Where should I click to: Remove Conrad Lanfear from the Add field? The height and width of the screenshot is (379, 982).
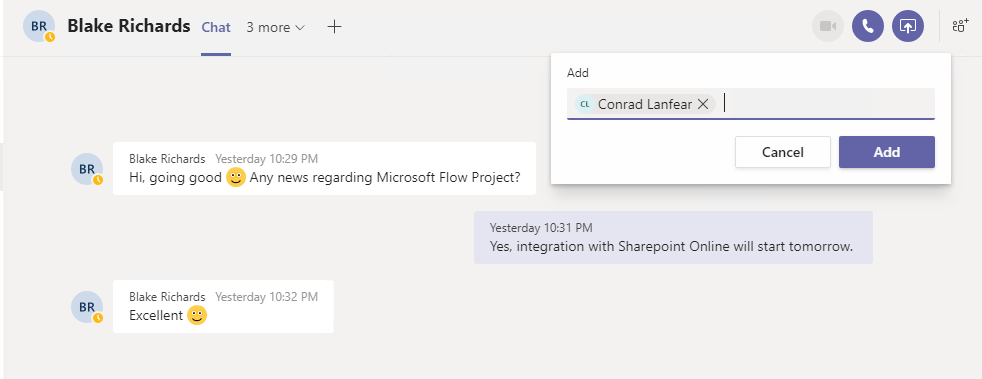click(x=703, y=104)
